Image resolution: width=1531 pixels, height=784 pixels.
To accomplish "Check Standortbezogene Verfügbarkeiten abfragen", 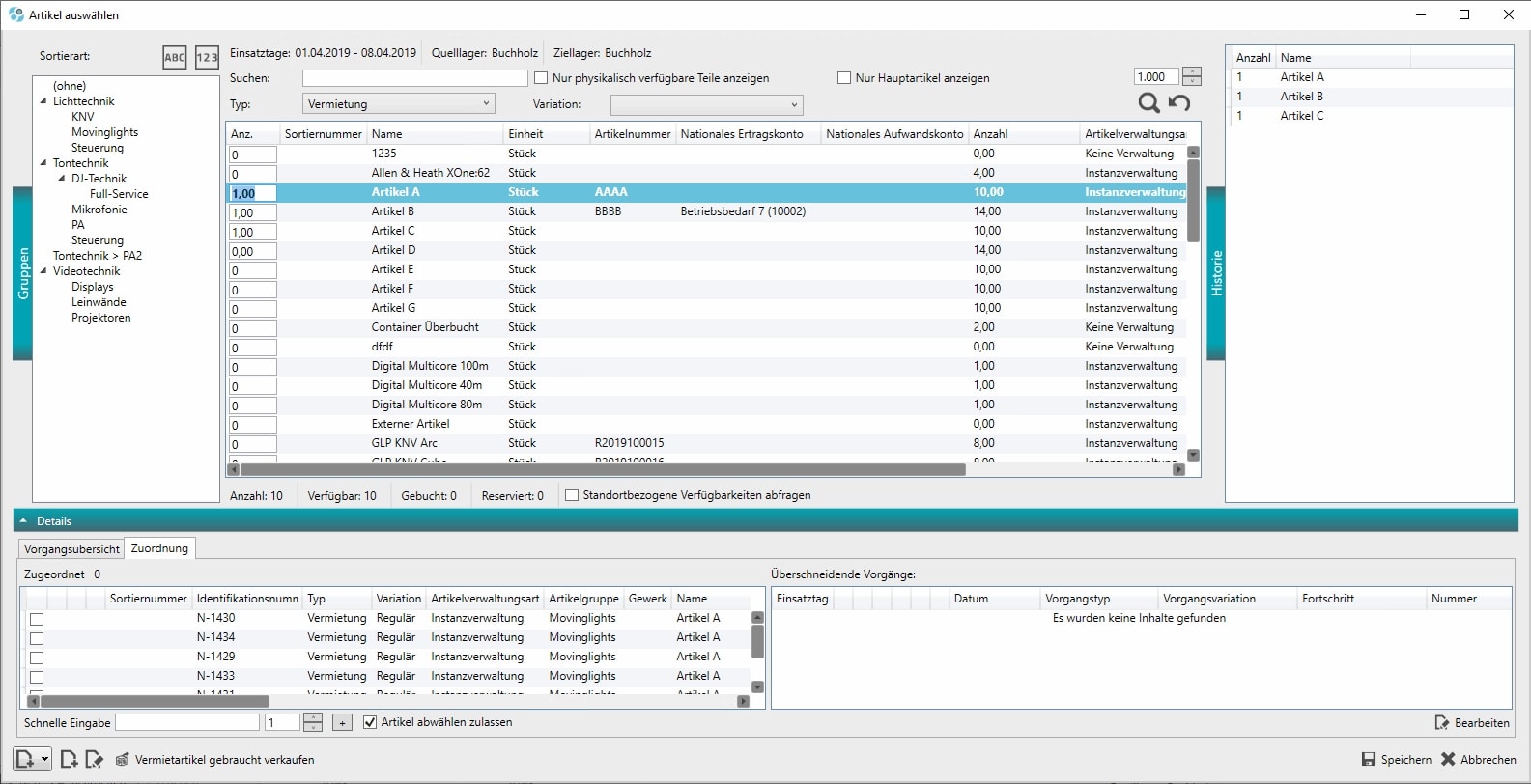I will pos(572,495).
